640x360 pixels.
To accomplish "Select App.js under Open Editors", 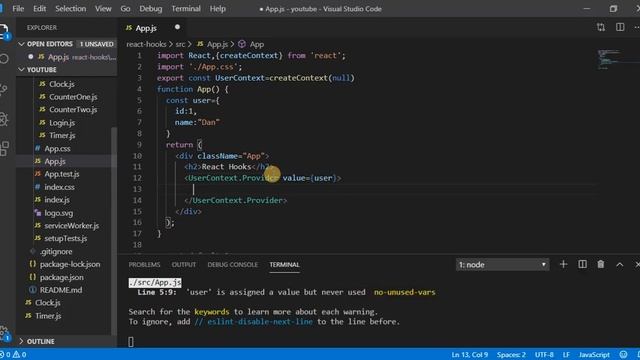I will coord(67,57).
